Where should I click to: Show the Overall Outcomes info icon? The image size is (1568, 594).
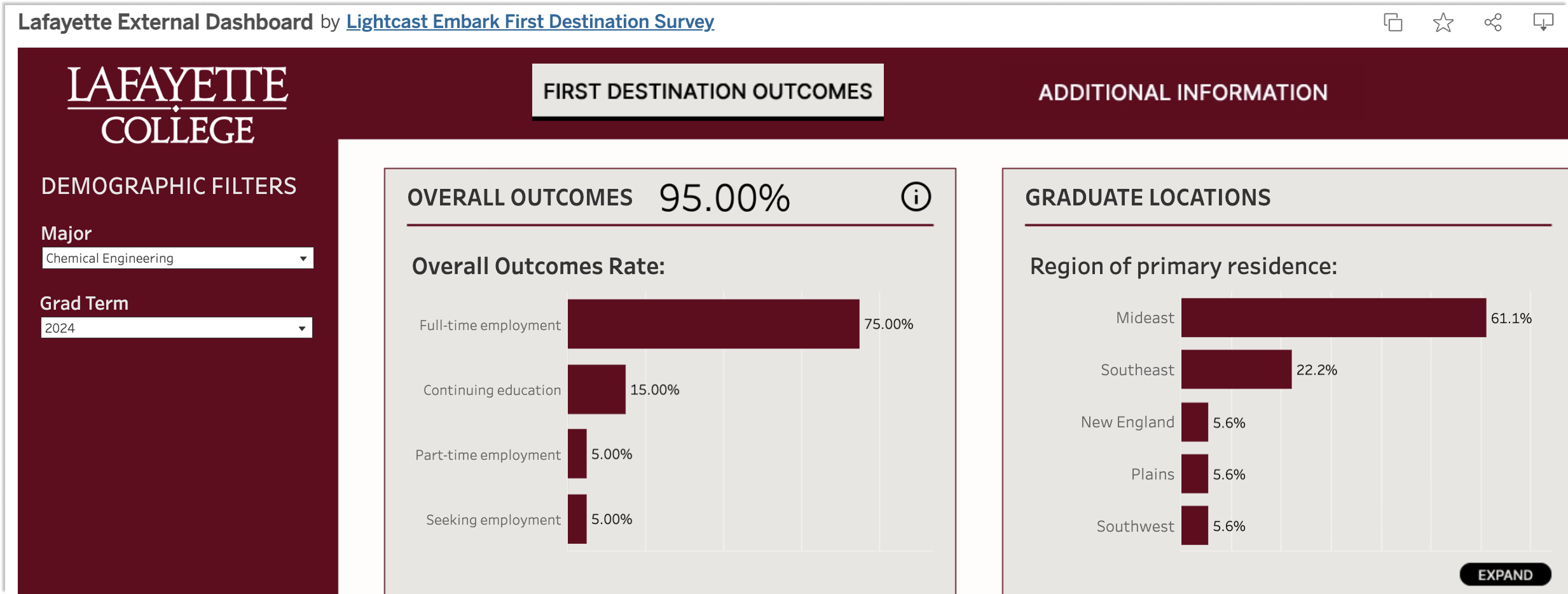916,197
